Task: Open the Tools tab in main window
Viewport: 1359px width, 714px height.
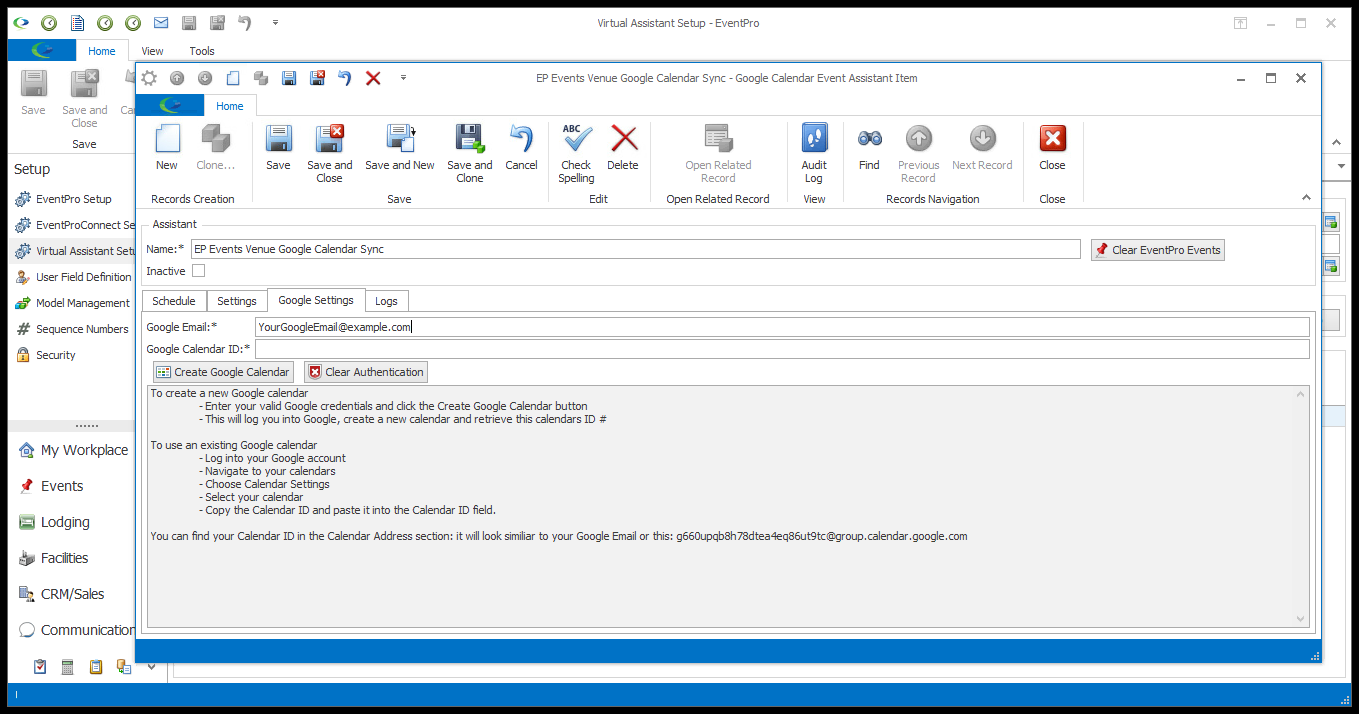Action: point(202,51)
